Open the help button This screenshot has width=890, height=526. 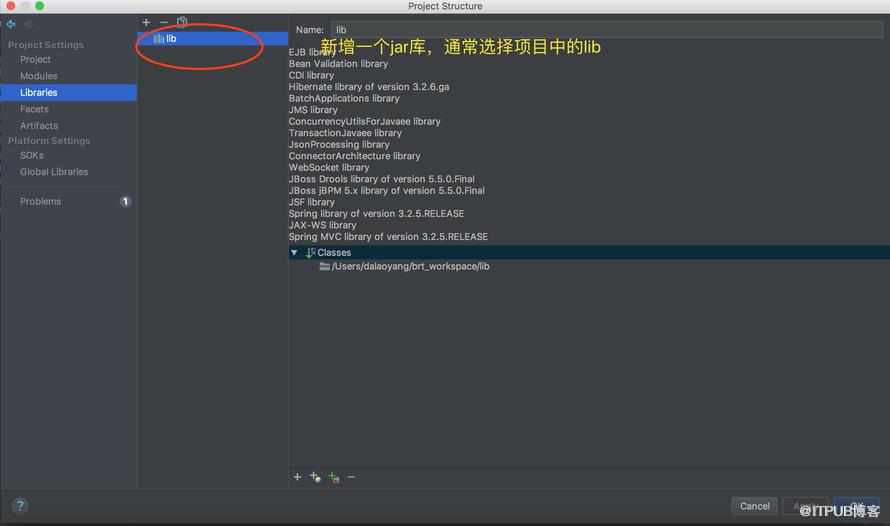tap(20, 506)
